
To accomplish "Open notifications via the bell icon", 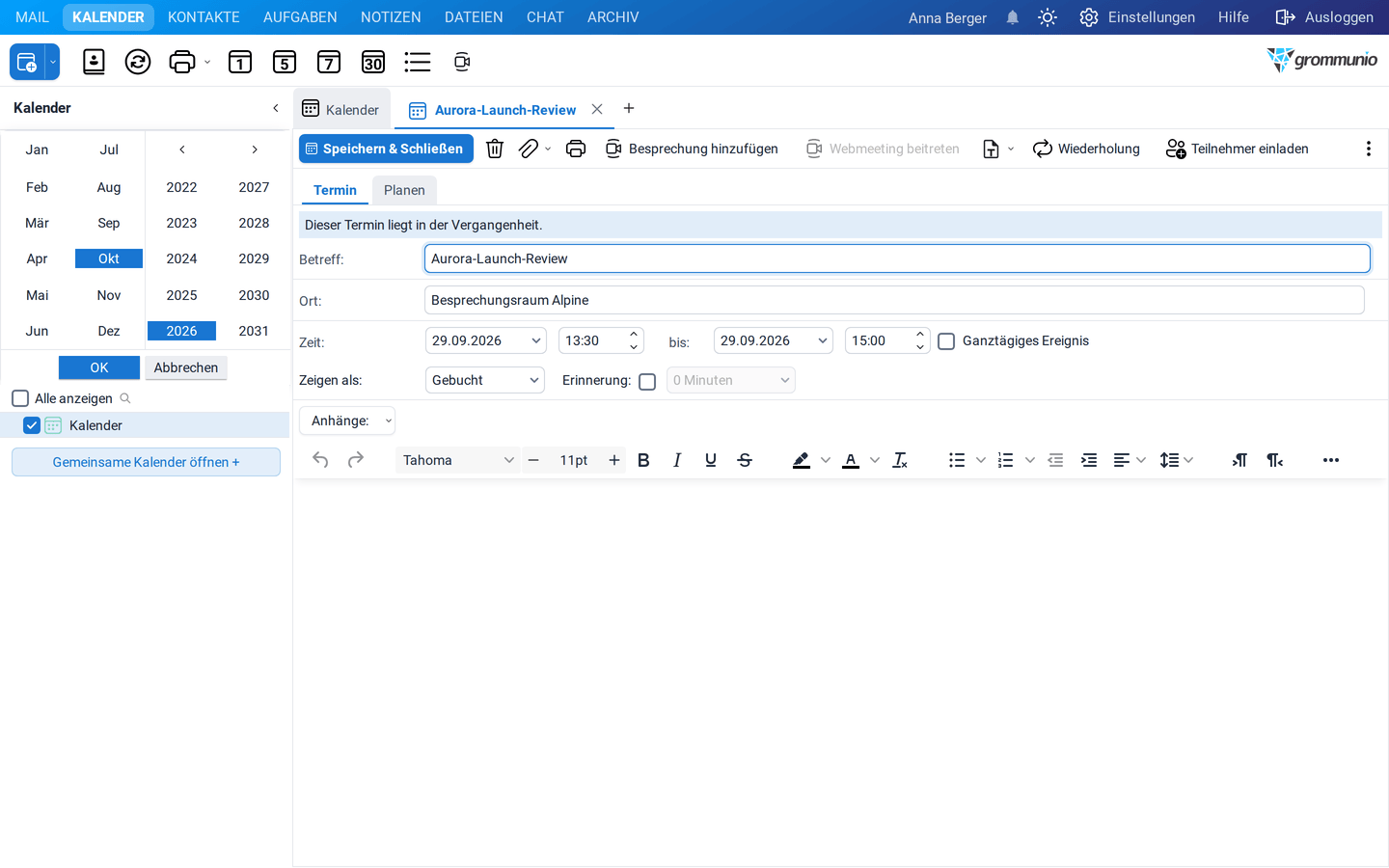I will pos(1013,17).
